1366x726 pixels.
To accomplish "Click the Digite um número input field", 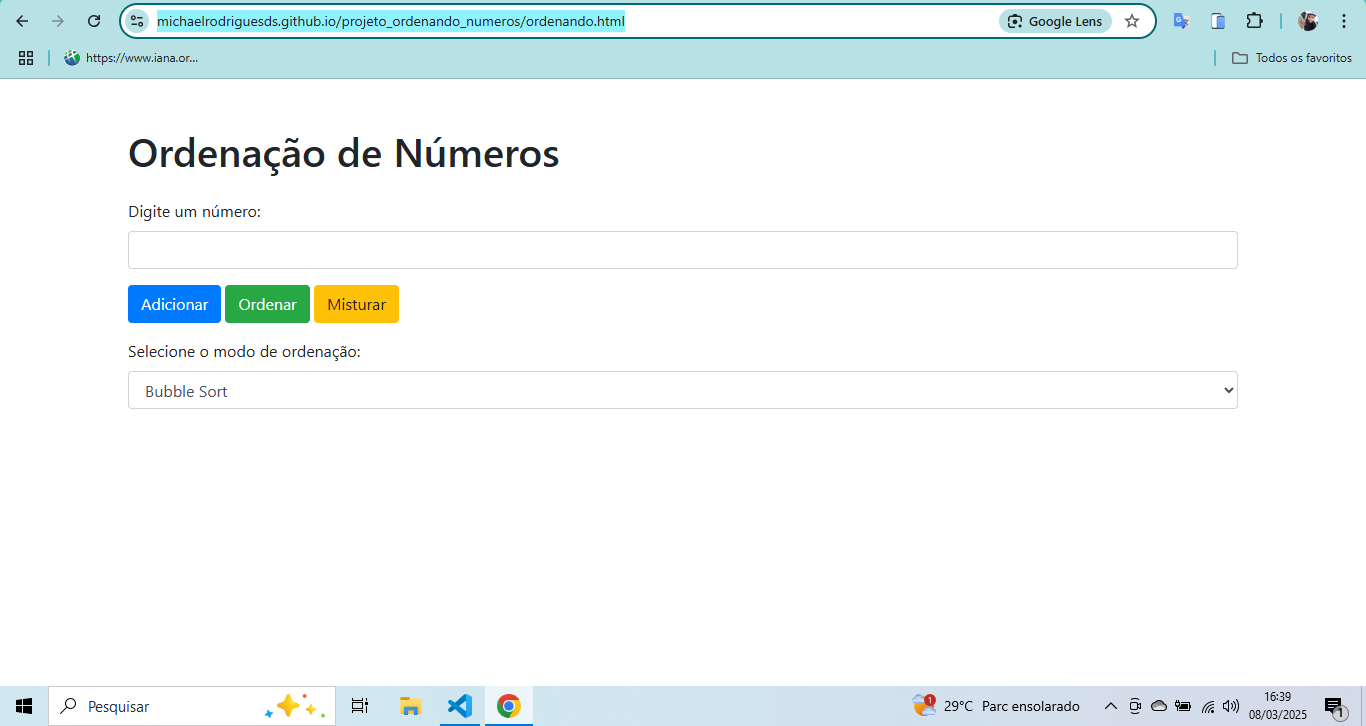I will pyautogui.click(x=682, y=250).
